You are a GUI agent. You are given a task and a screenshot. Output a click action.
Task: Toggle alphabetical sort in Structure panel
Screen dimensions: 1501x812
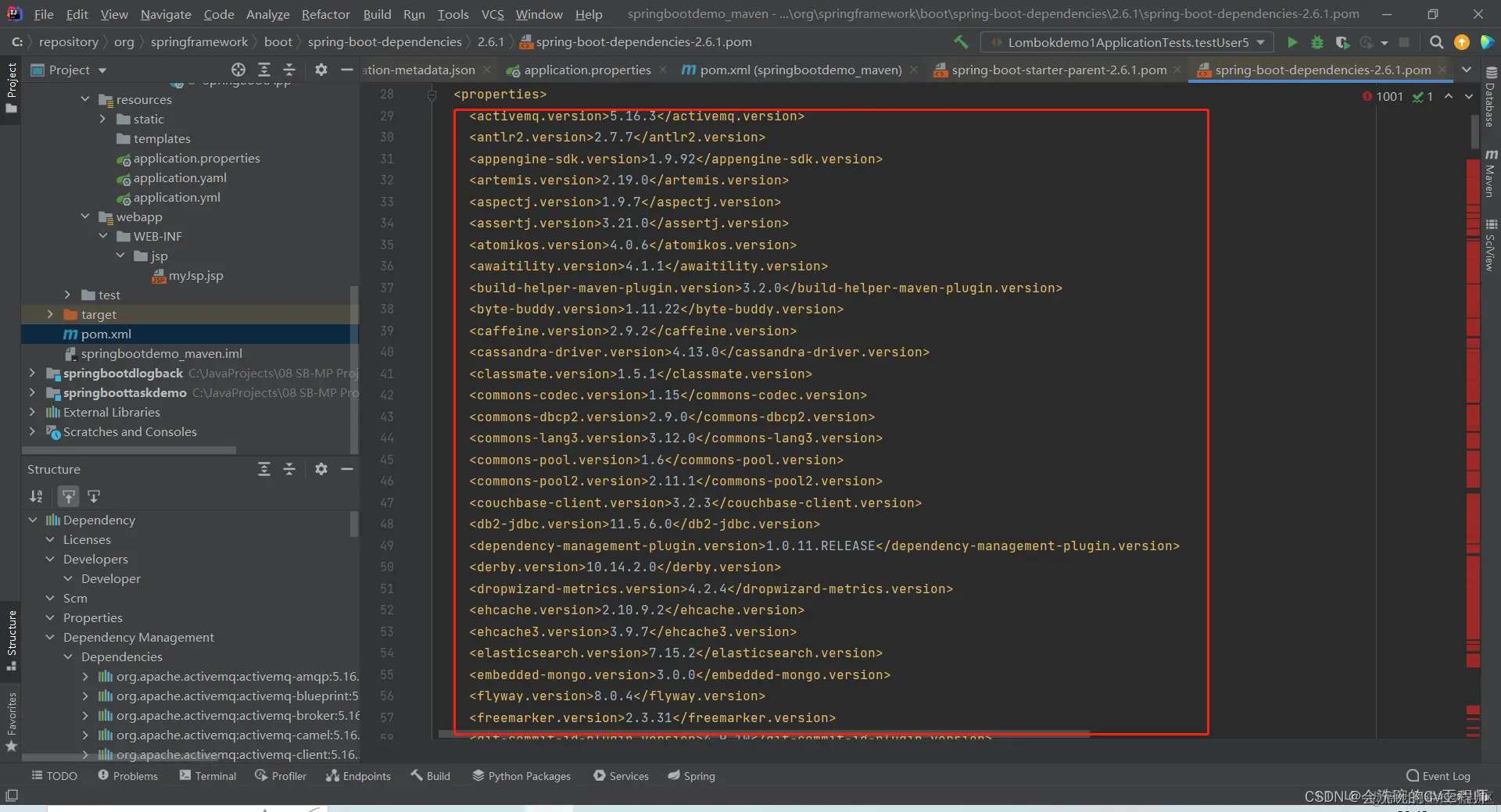[36, 496]
